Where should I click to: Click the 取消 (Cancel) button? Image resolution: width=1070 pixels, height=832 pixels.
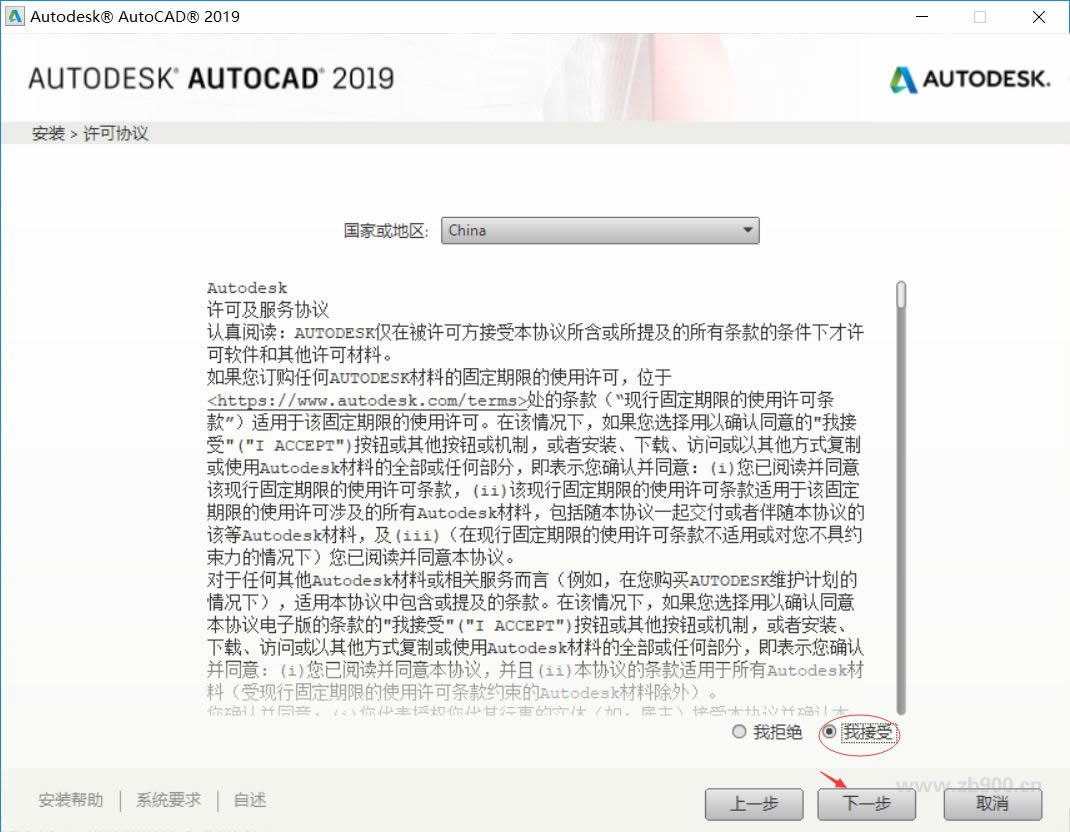(992, 804)
